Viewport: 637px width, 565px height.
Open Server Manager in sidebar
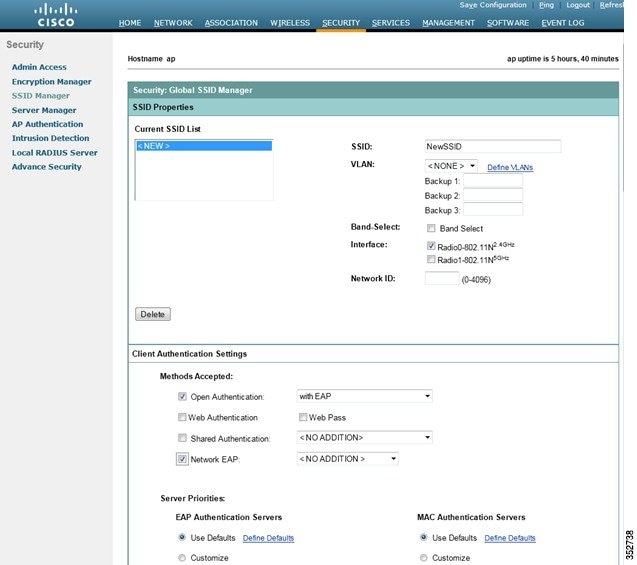44,110
